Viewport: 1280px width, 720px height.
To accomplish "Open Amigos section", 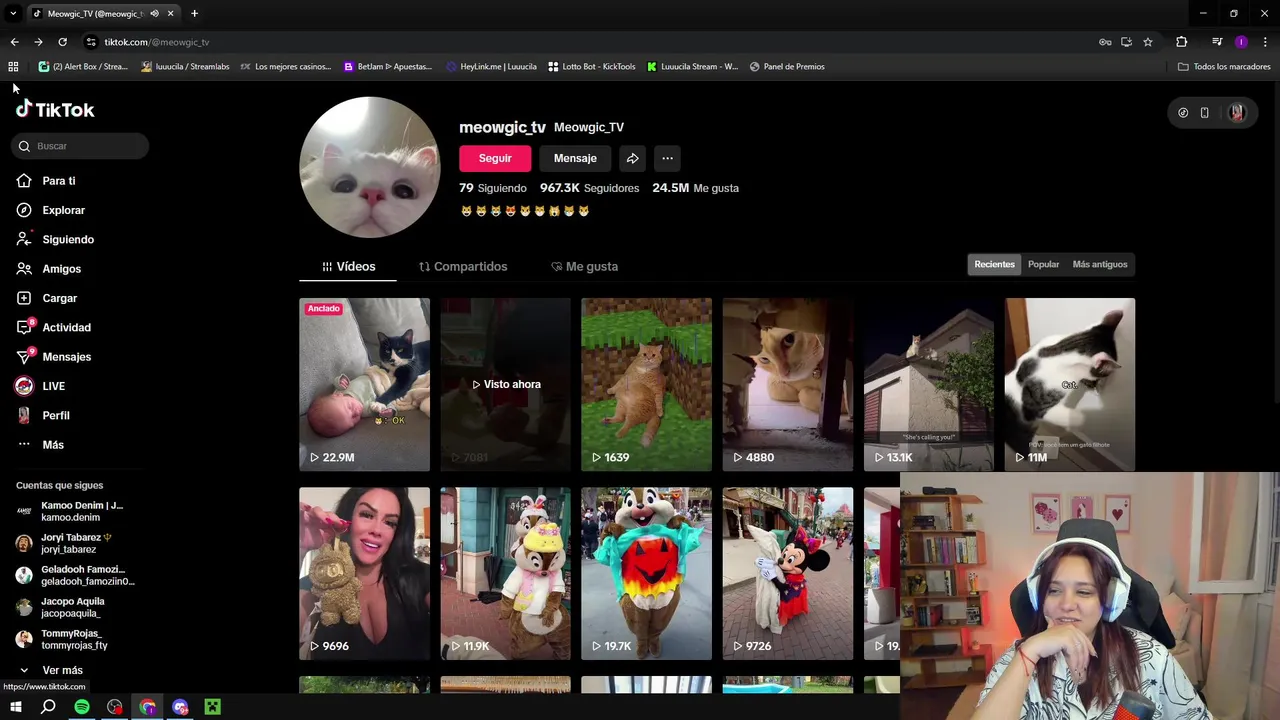I will coord(48,269).
